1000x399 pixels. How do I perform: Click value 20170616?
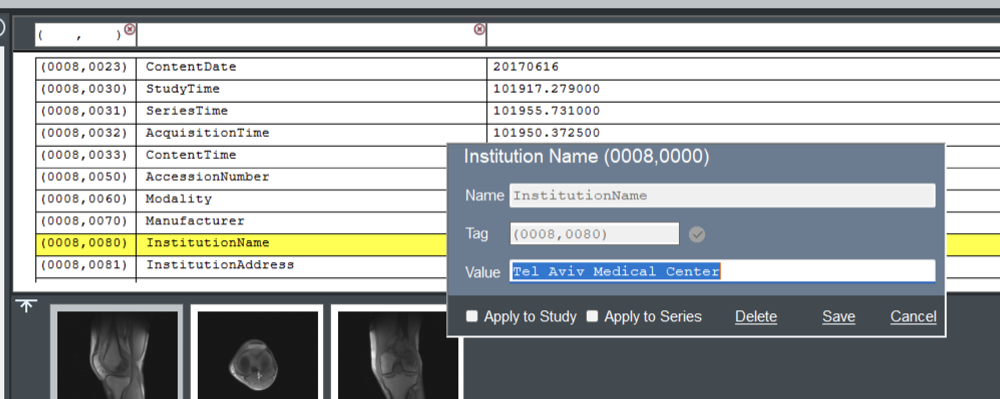coord(526,67)
